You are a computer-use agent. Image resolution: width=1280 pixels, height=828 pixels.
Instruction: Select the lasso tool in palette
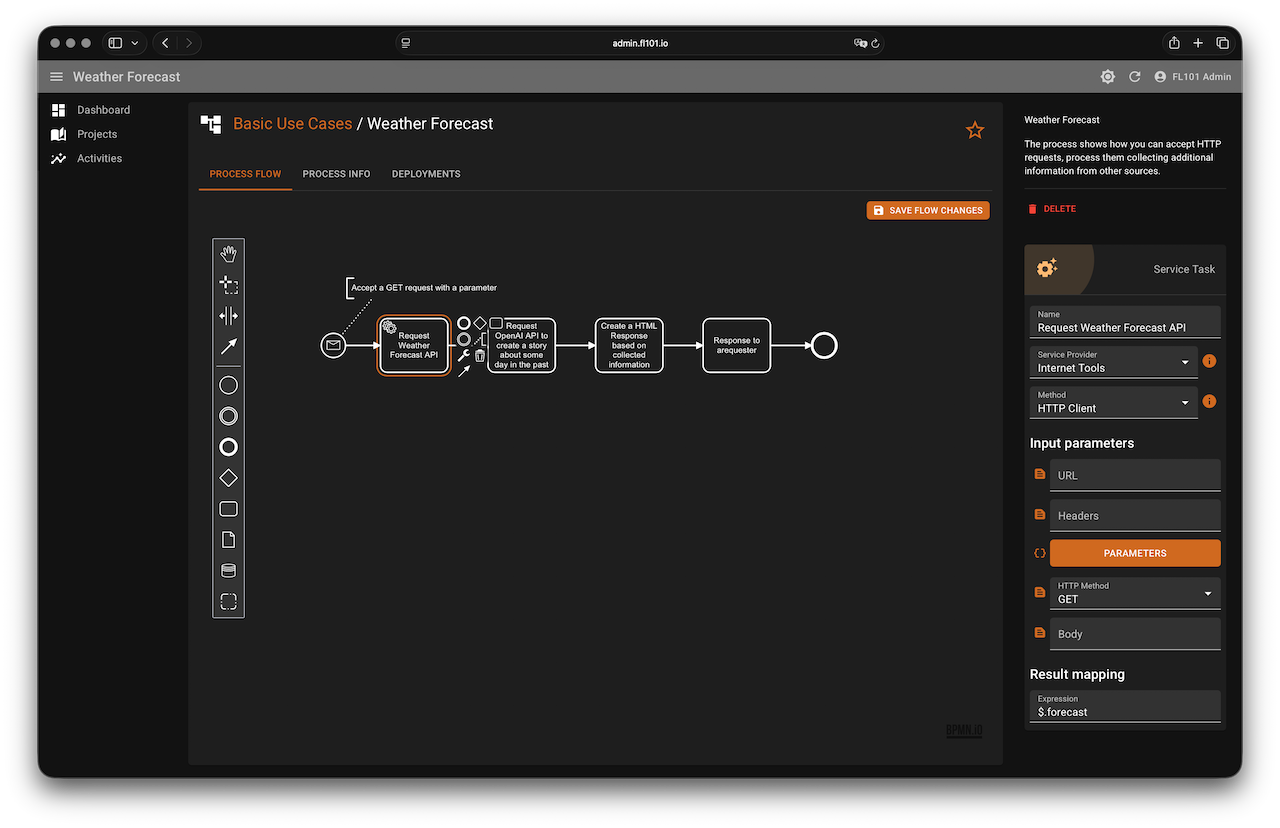pos(228,285)
